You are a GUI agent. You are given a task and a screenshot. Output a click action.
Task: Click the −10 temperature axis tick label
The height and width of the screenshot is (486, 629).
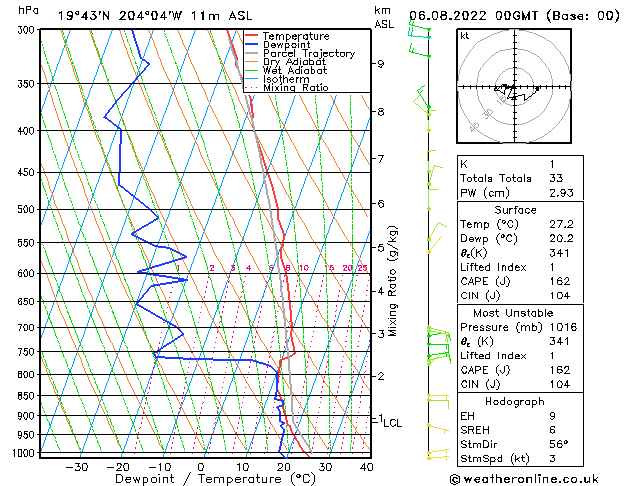pyautogui.click(x=160, y=467)
